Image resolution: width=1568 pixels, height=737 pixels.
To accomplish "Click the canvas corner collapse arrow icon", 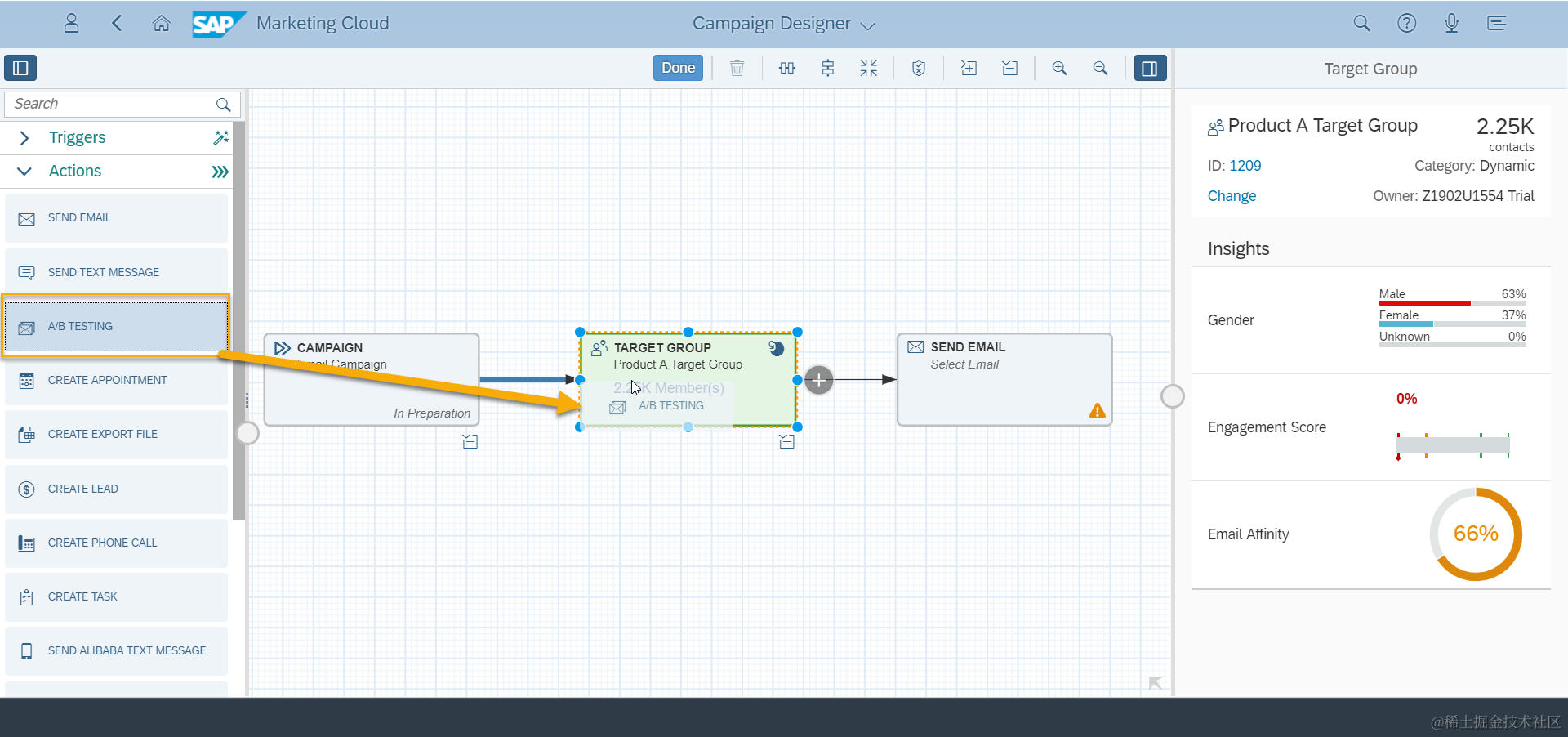I will tap(1155, 682).
